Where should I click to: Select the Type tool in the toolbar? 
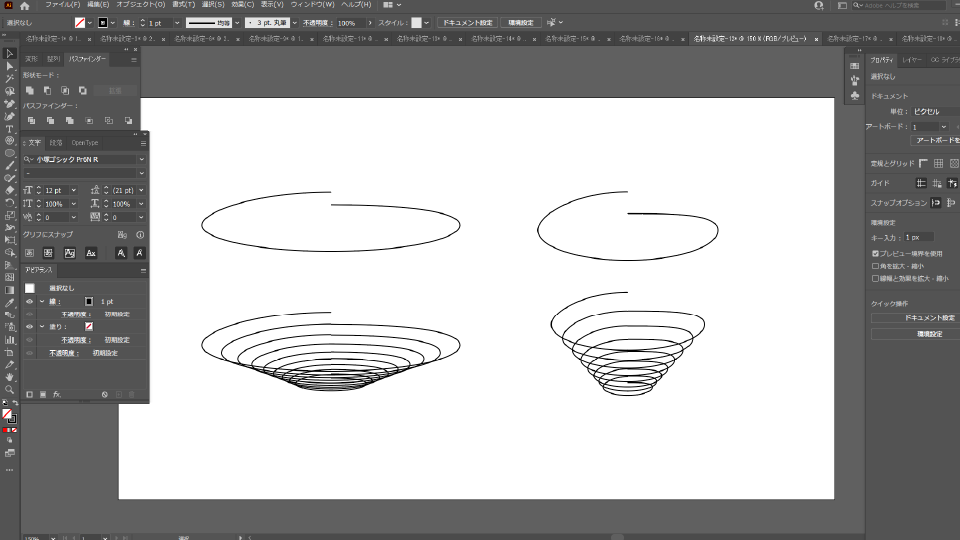[9, 128]
